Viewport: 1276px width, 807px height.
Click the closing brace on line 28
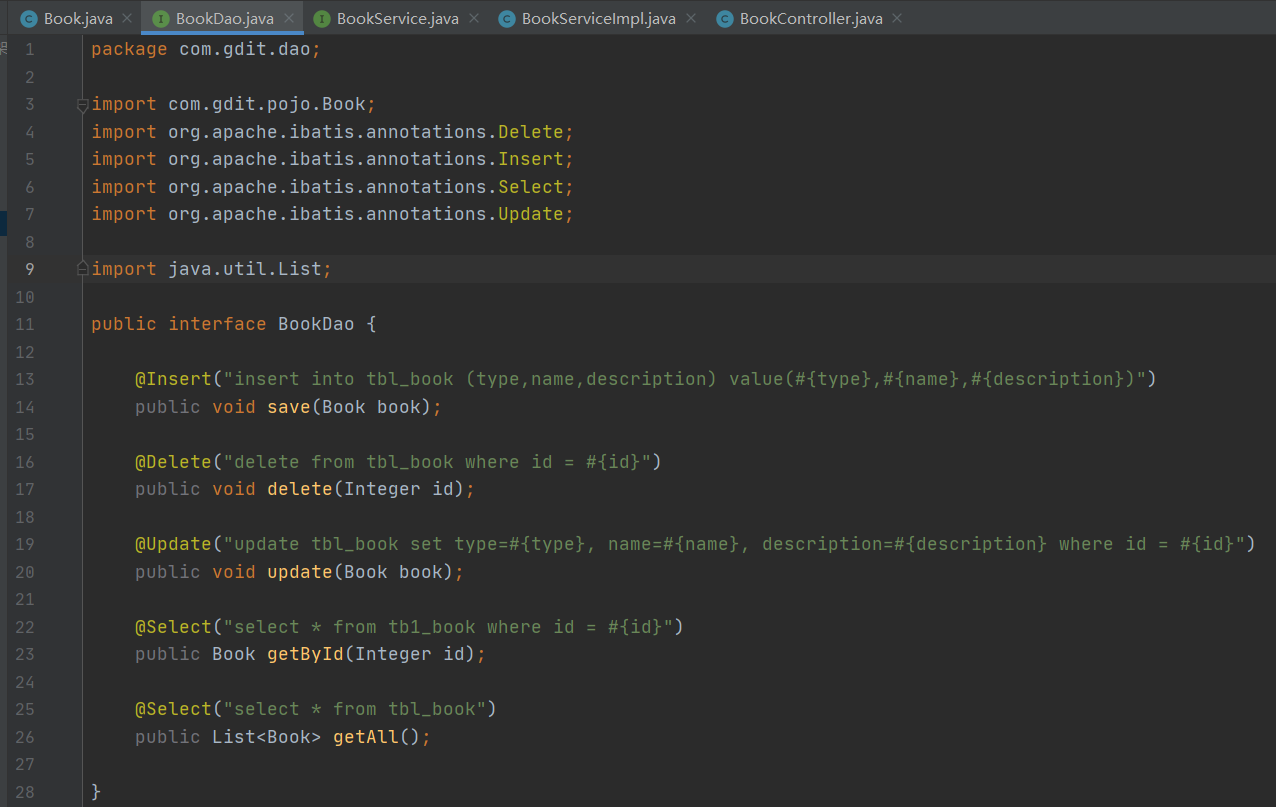pos(96,792)
